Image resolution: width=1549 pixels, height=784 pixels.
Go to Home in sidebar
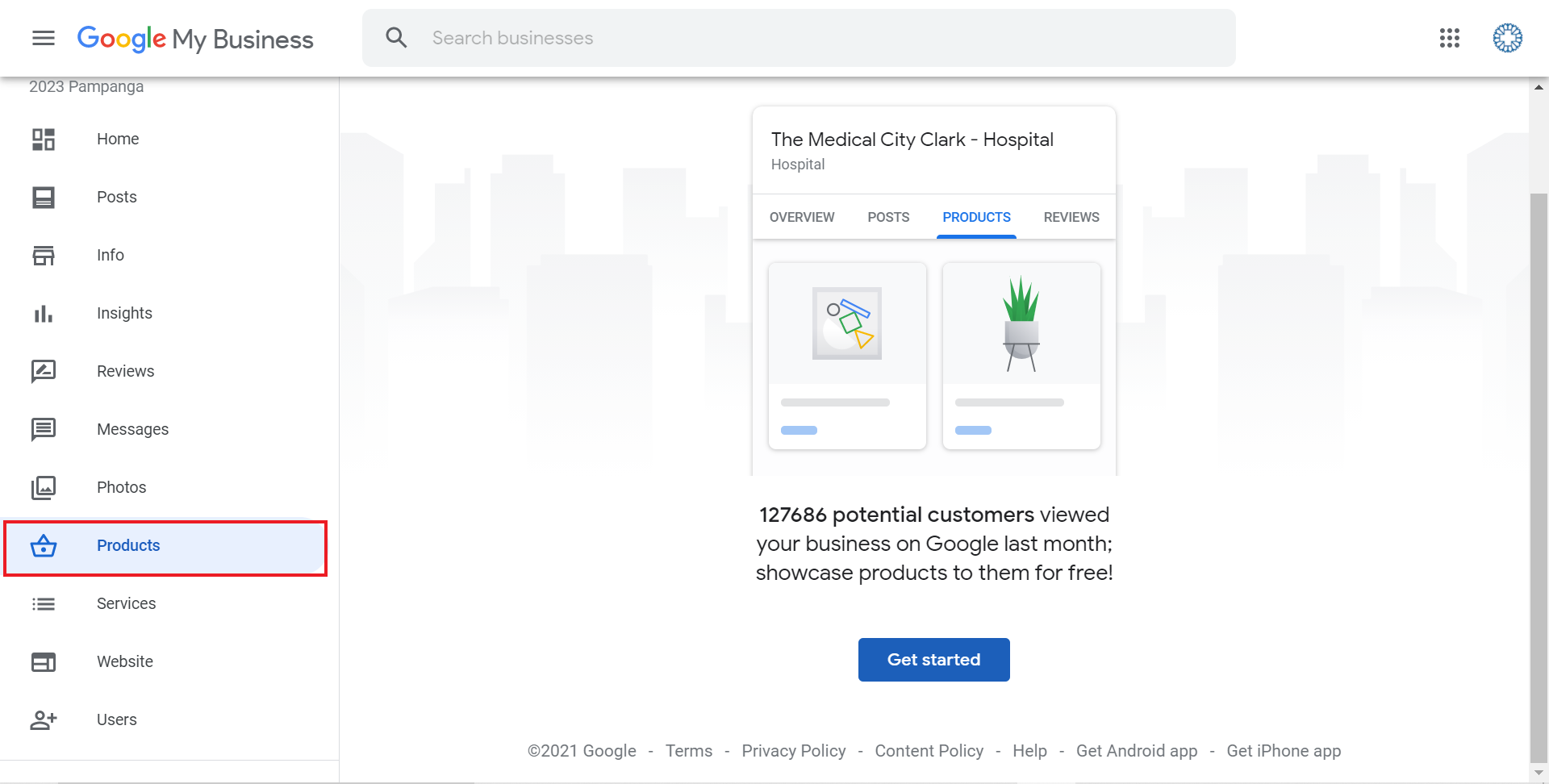pyautogui.click(x=118, y=139)
